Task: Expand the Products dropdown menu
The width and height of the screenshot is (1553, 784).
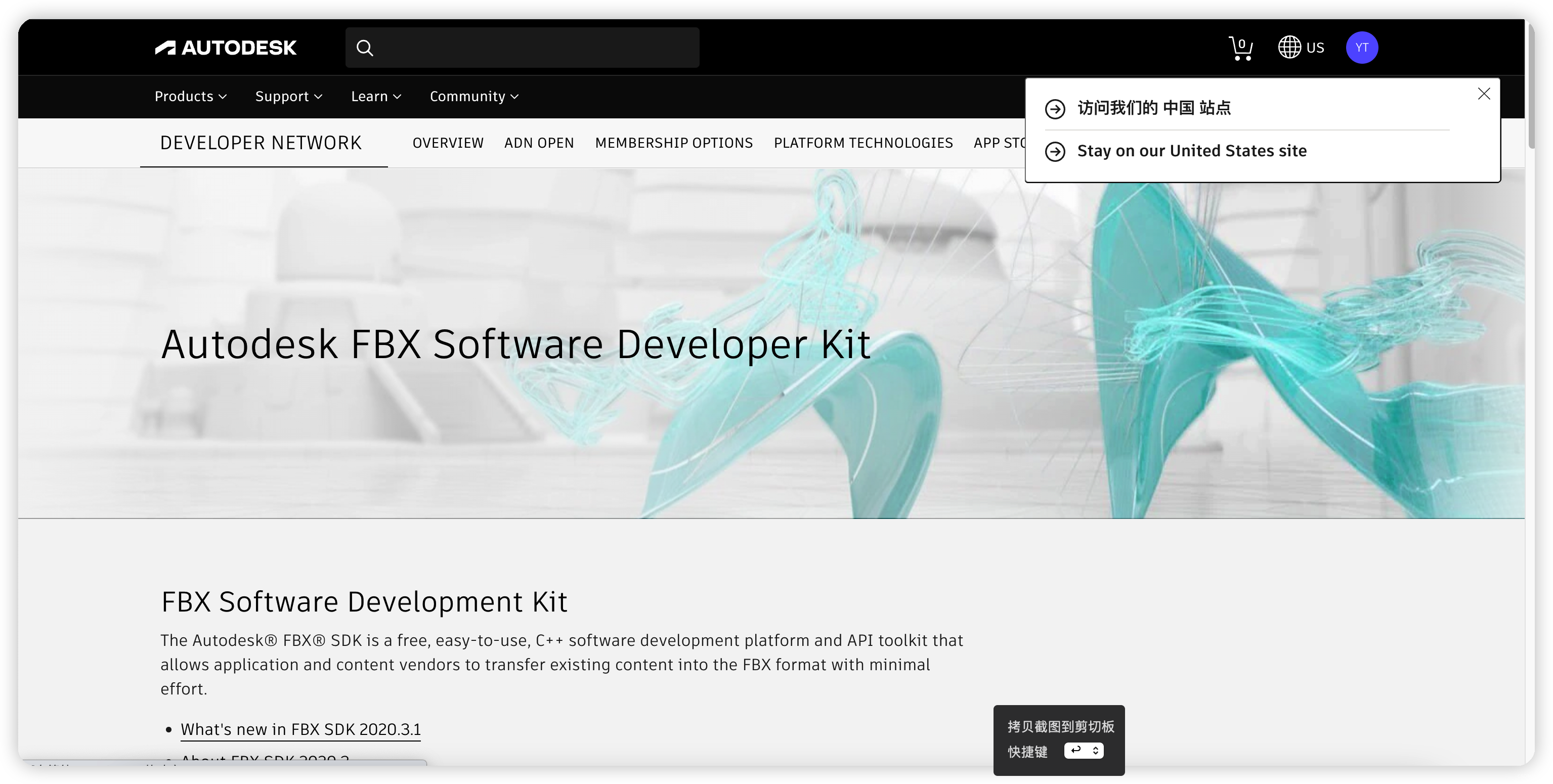Action: pos(191,97)
